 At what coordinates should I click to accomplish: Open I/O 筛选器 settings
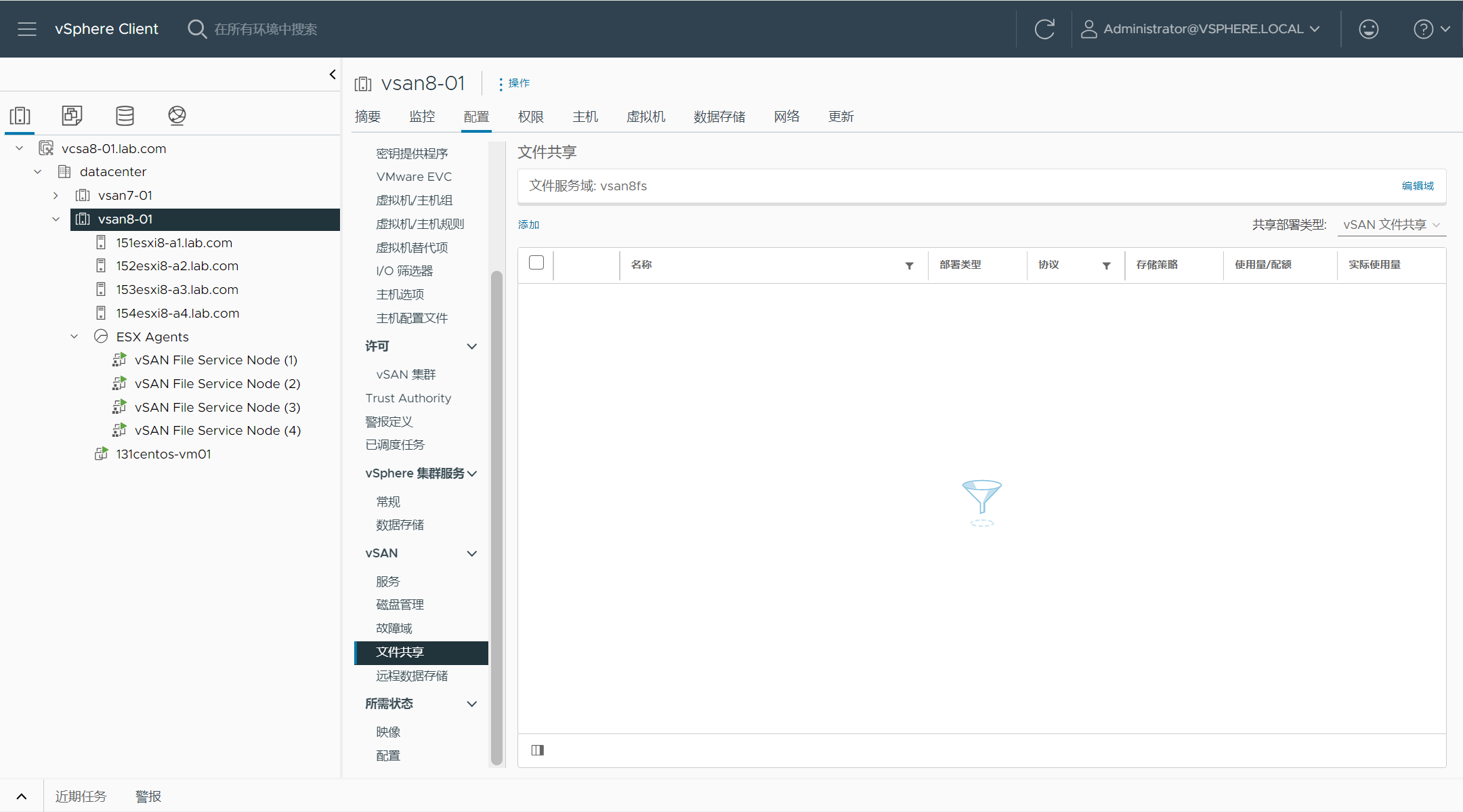(404, 271)
